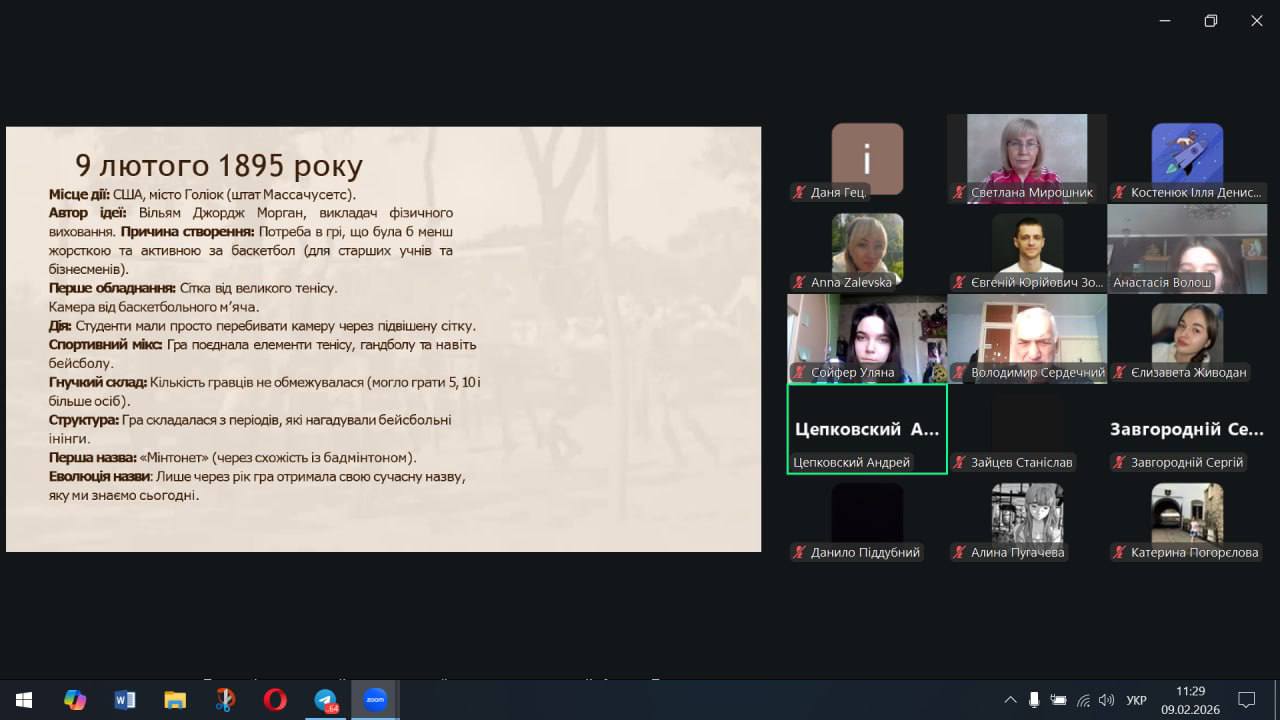
Task: Open the system volume control
Action: 1106,700
